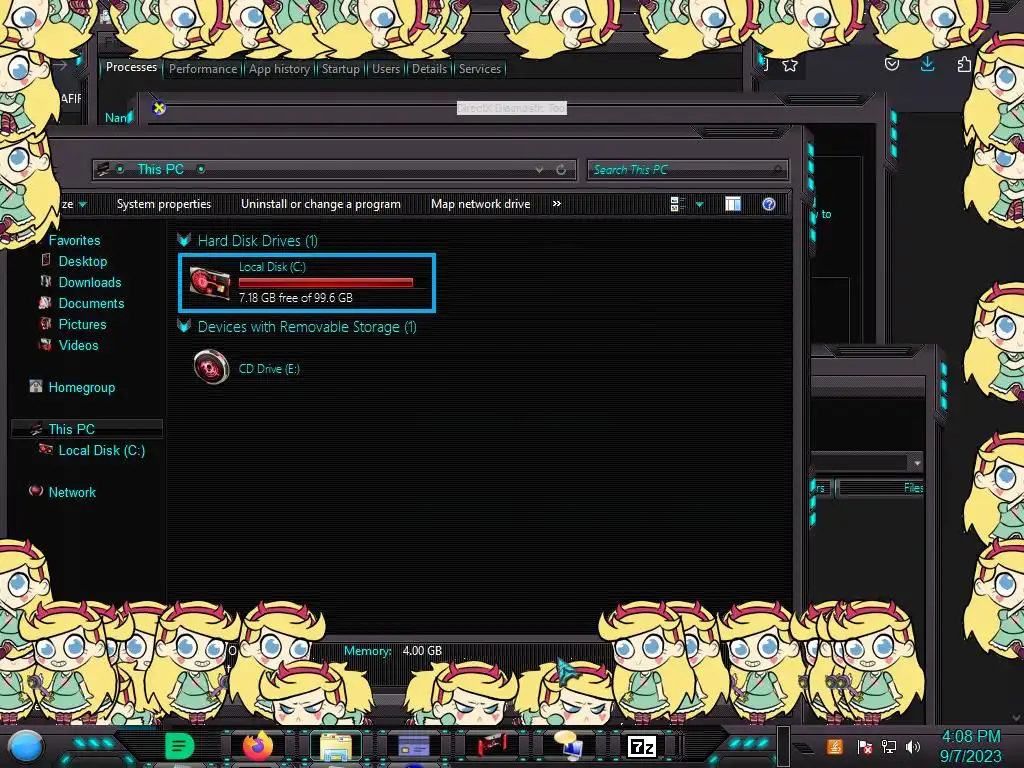Click Local Disk C: red usage bar

(x=326, y=282)
